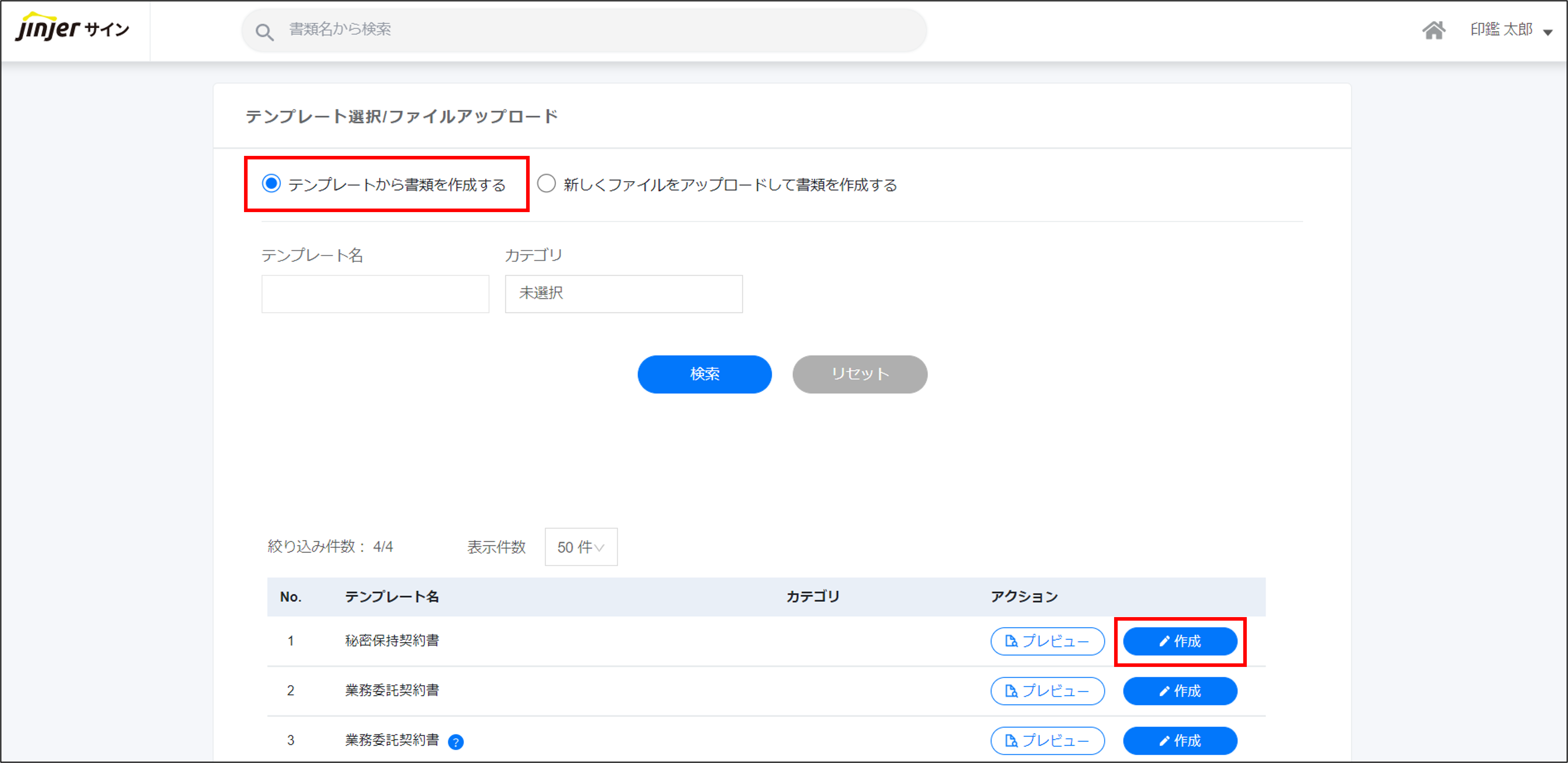Screen dimensions: 1568x763
Task: Click the search magnifier icon
Action: [264, 32]
